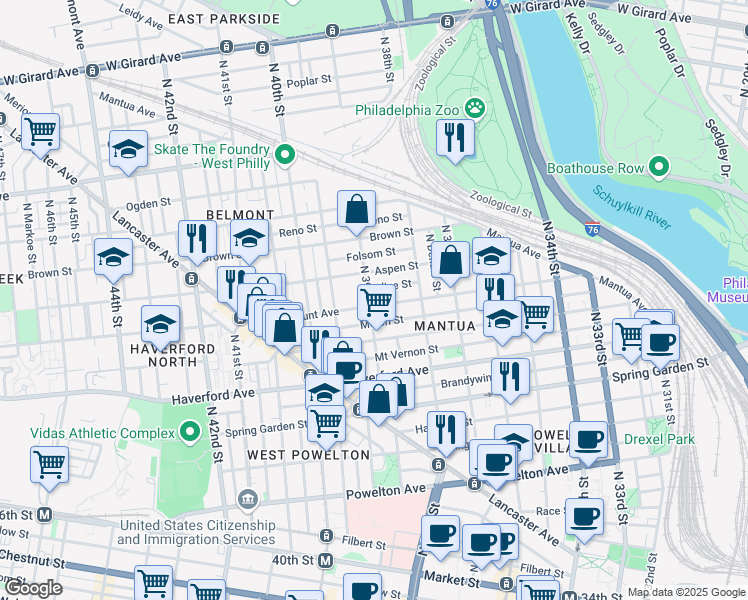This screenshot has width=748, height=600.
Task: Select the Poplar St street label
Action: tap(309, 81)
